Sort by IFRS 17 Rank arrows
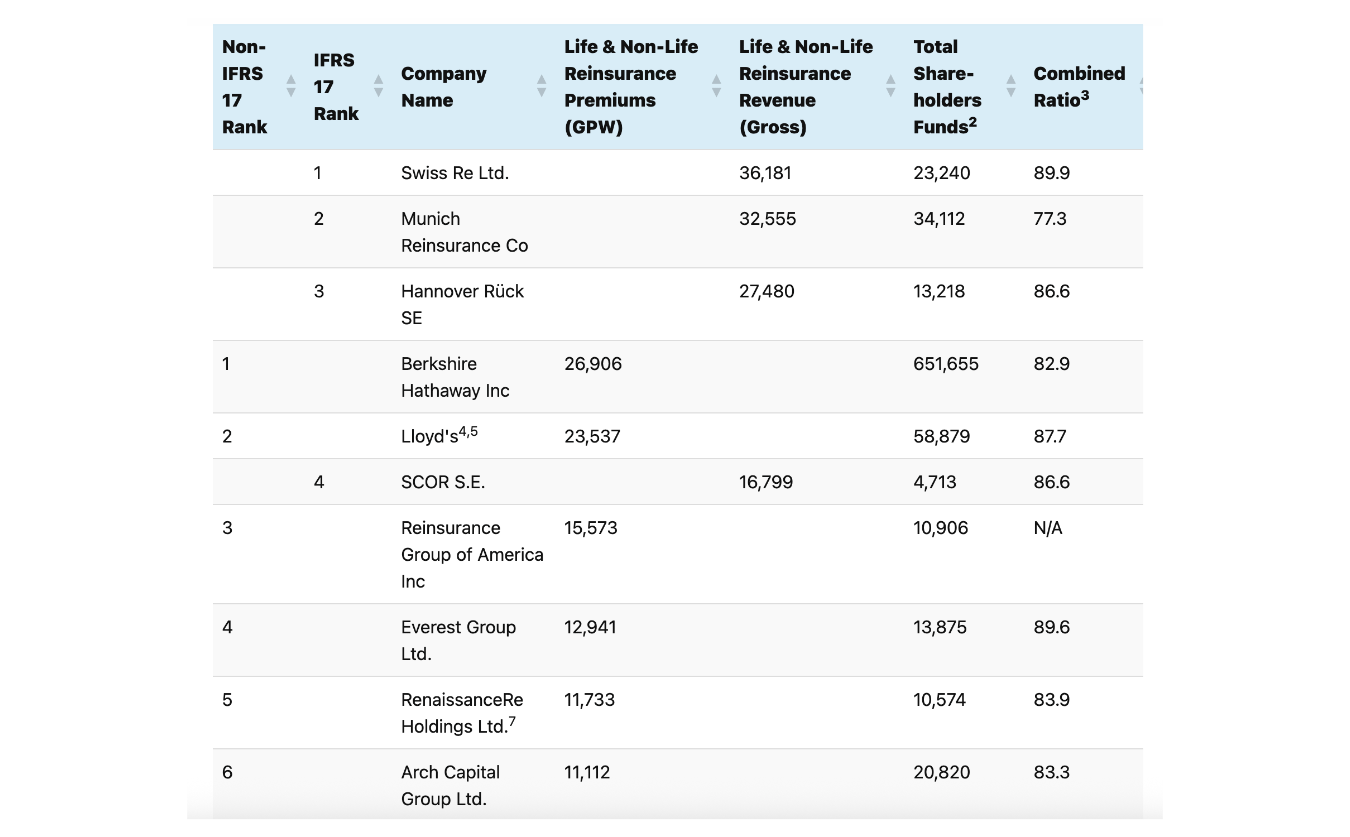The width and height of the screenshot is (1350, 837). tap(379, 87)
